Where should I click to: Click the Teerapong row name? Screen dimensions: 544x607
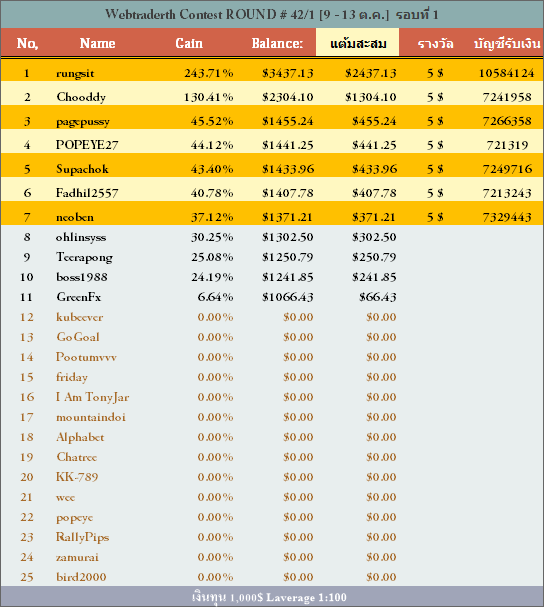(84, 257)
